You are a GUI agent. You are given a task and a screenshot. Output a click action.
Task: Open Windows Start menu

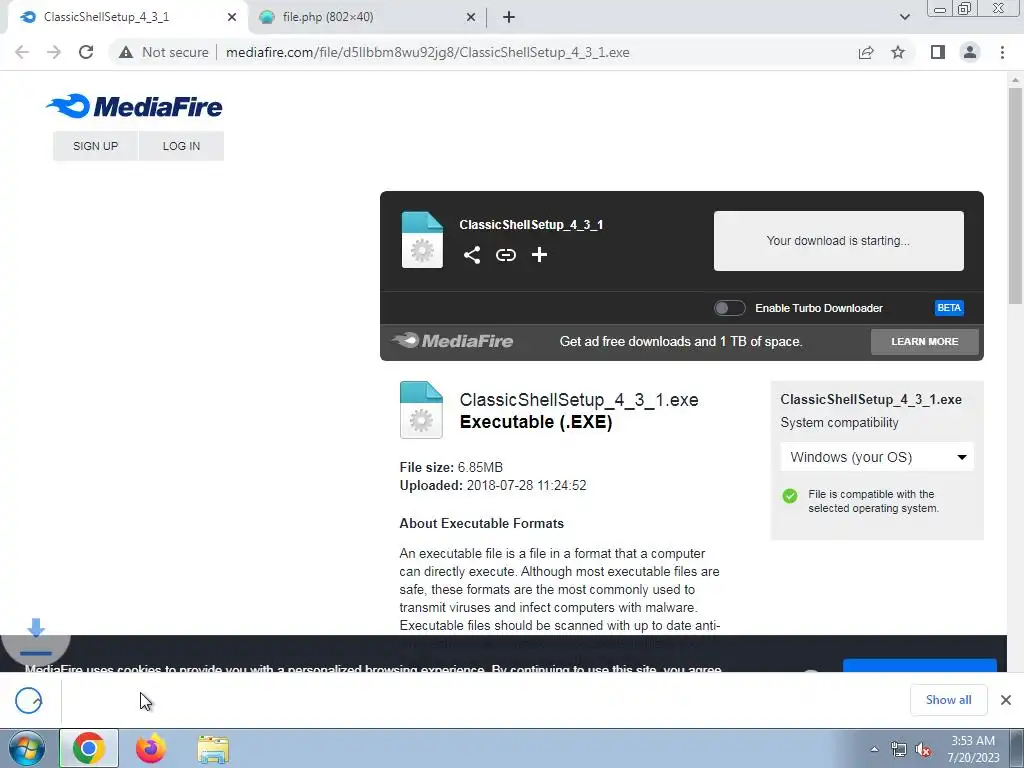point(27,748)
